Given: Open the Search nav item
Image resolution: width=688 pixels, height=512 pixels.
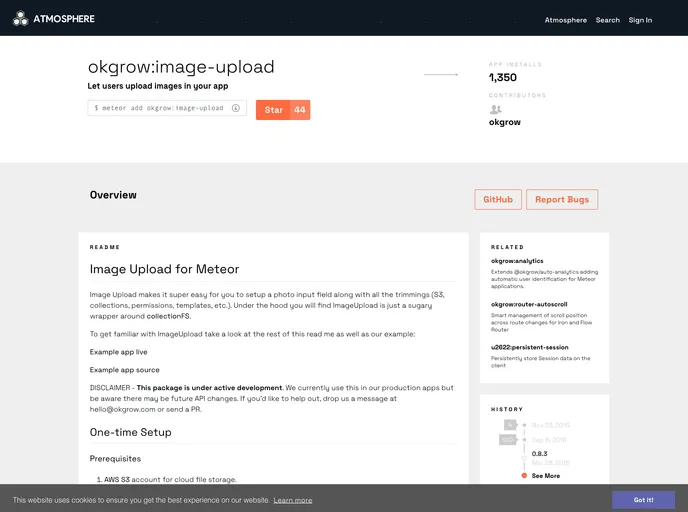Looking at the screenshot, I should 608,20.
